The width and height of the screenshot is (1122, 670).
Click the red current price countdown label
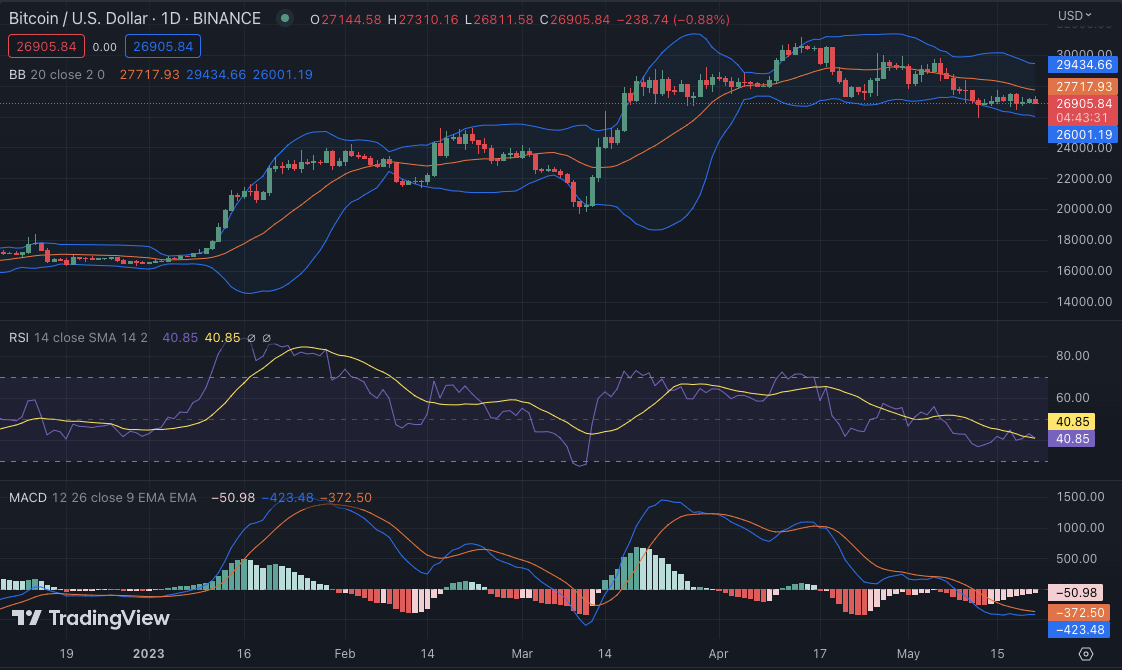point(1084,110)
